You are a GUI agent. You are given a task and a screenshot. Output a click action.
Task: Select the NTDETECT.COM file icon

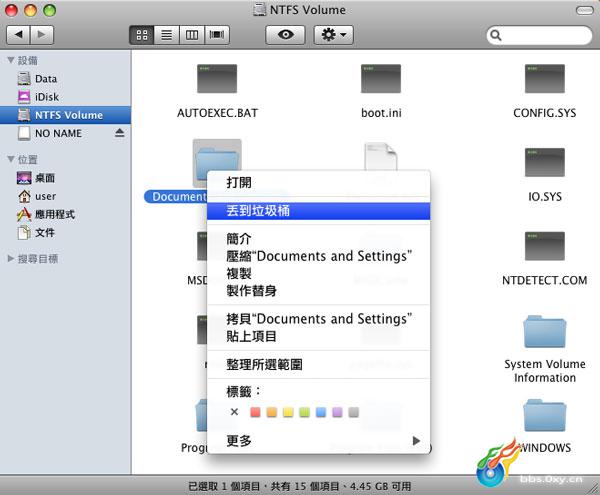click(545, 246)
